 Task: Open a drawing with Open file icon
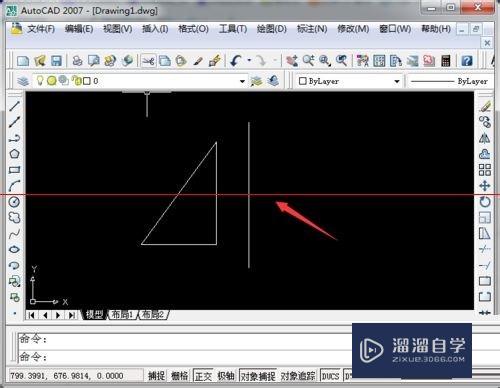coord(40,61)
